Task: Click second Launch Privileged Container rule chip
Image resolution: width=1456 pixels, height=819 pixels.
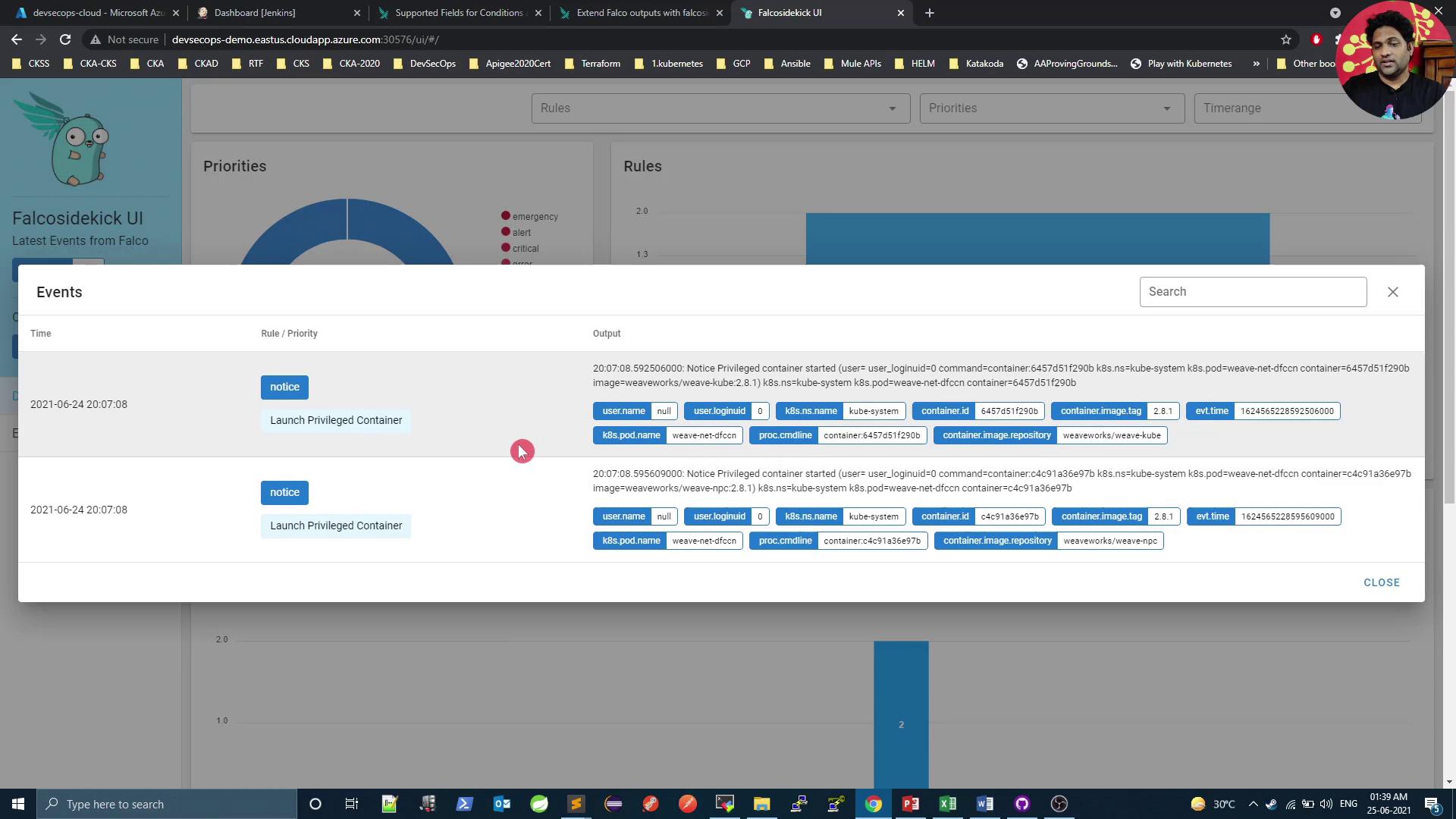Action: pos(336,526)
